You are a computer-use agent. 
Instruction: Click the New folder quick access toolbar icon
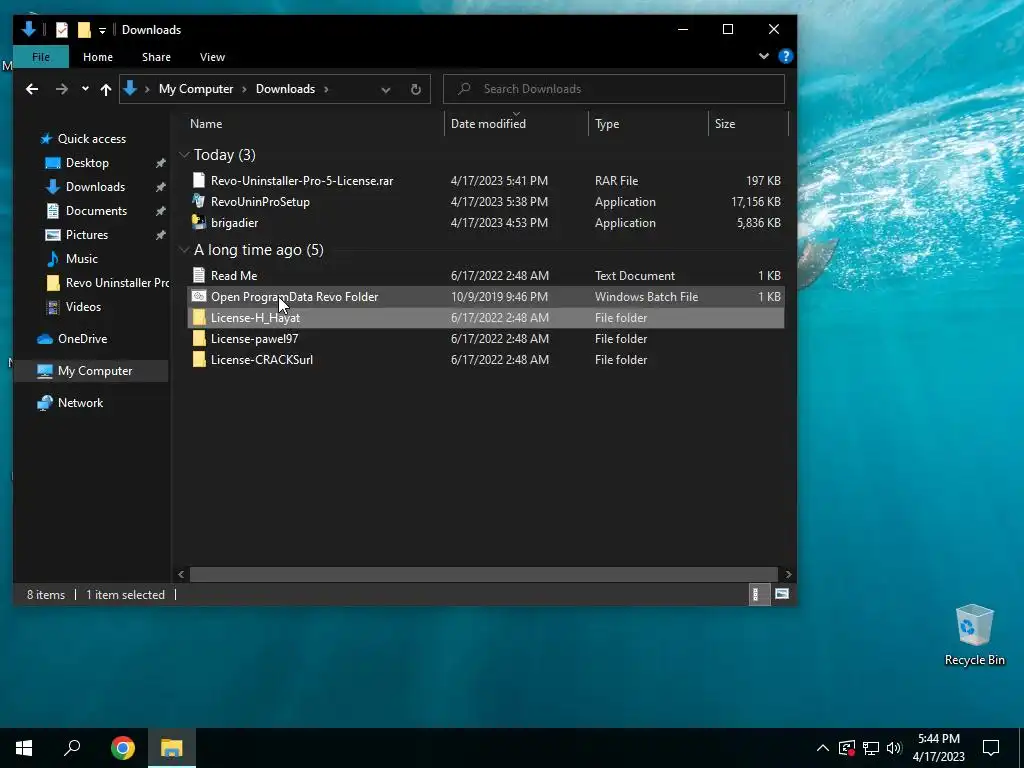tap(84, 30)
